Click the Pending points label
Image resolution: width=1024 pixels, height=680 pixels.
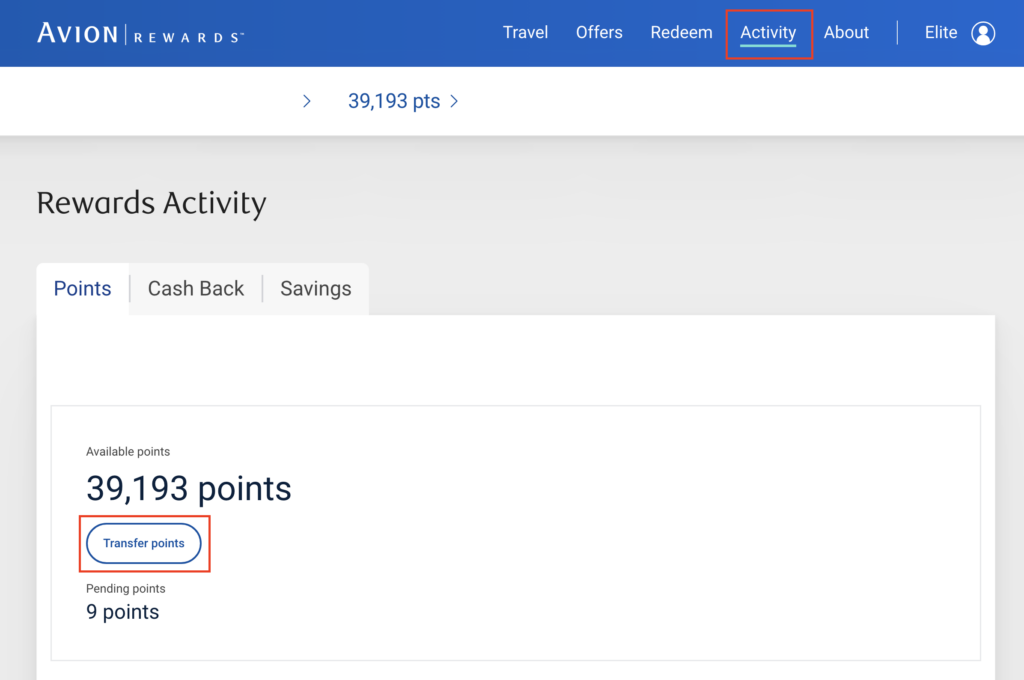(126, 589)
